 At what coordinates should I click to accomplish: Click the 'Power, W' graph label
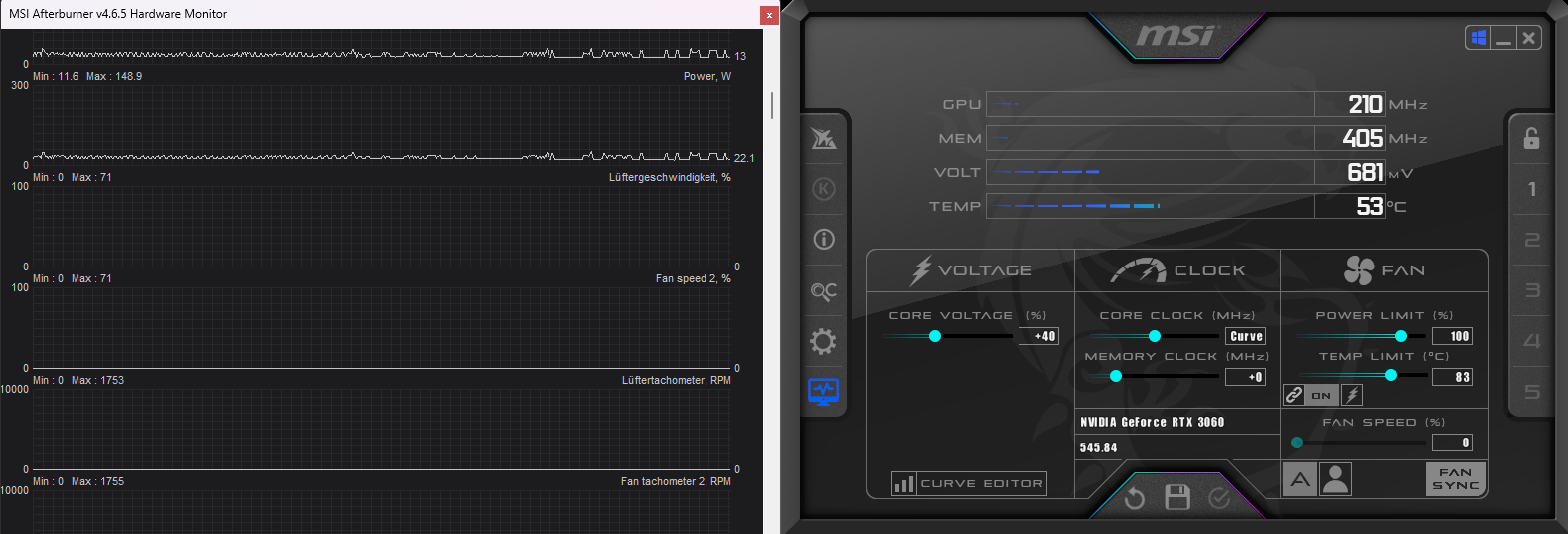[x=706, y=76]
